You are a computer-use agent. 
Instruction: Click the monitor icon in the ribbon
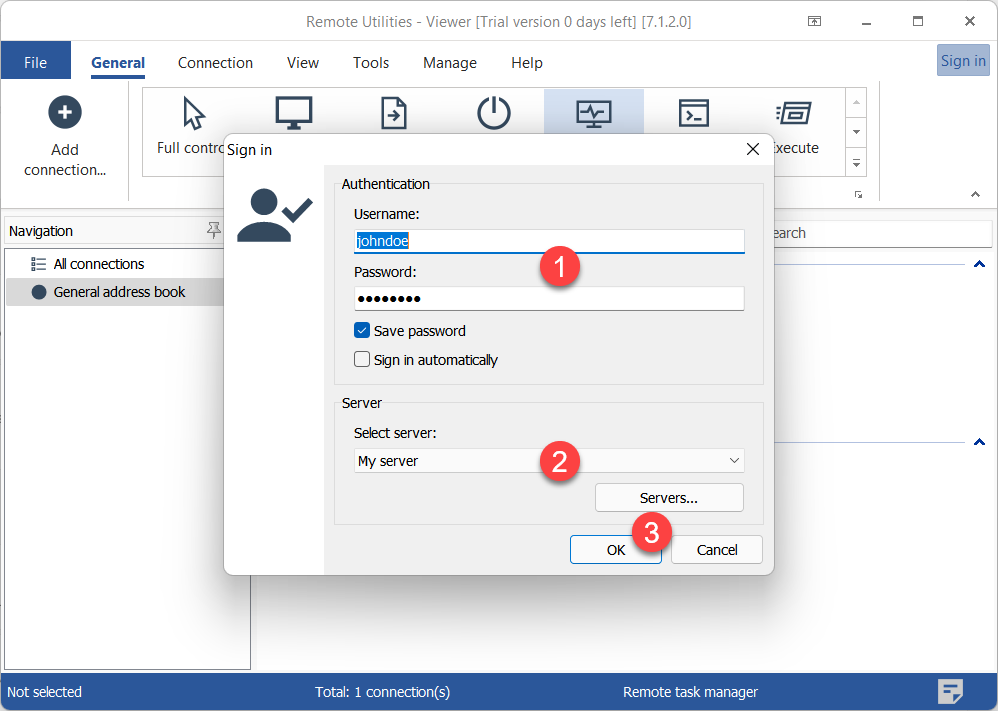coord(294,113)
